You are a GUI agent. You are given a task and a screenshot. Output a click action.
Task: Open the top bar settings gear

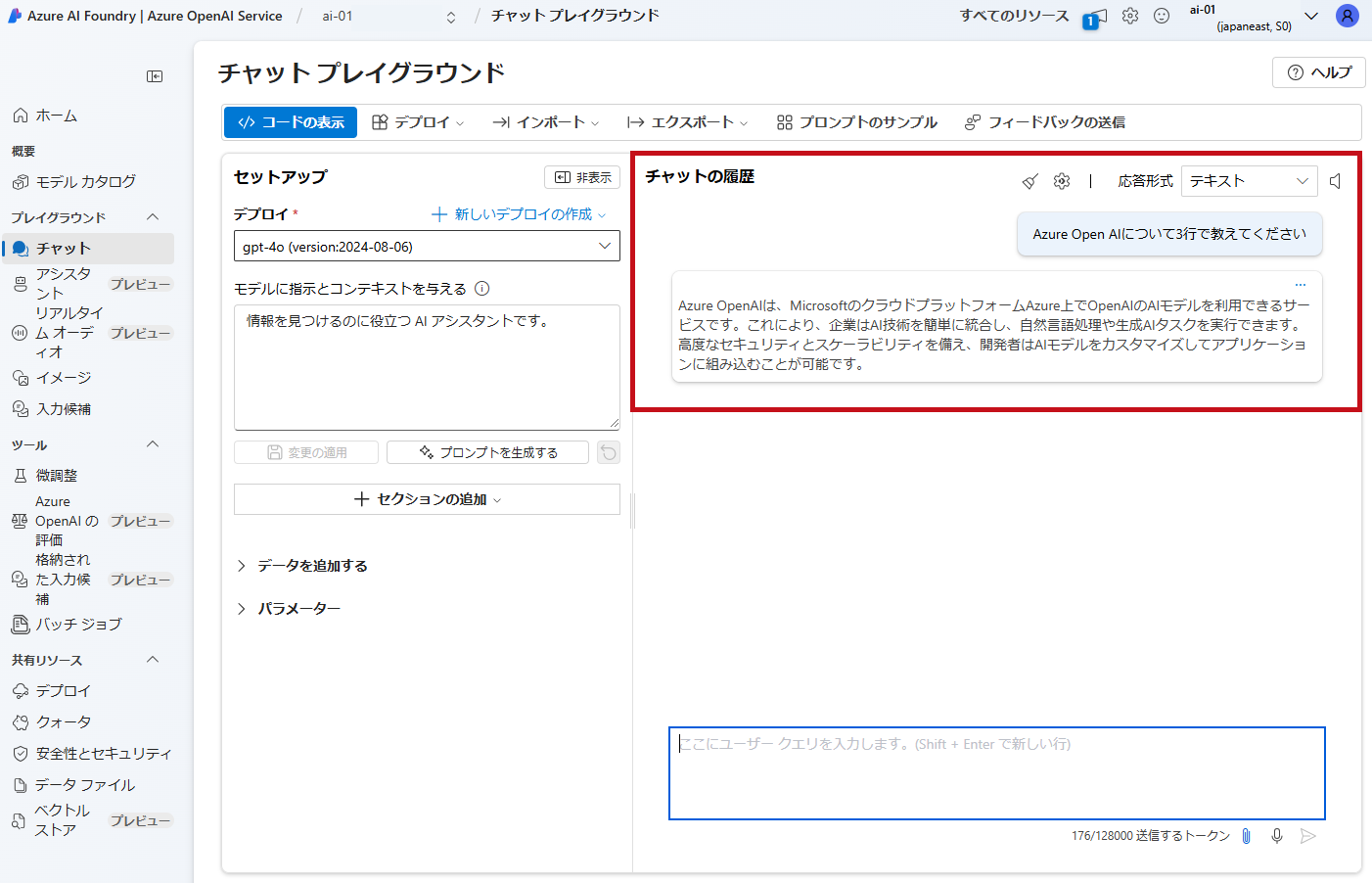[x=1130, y=16]
